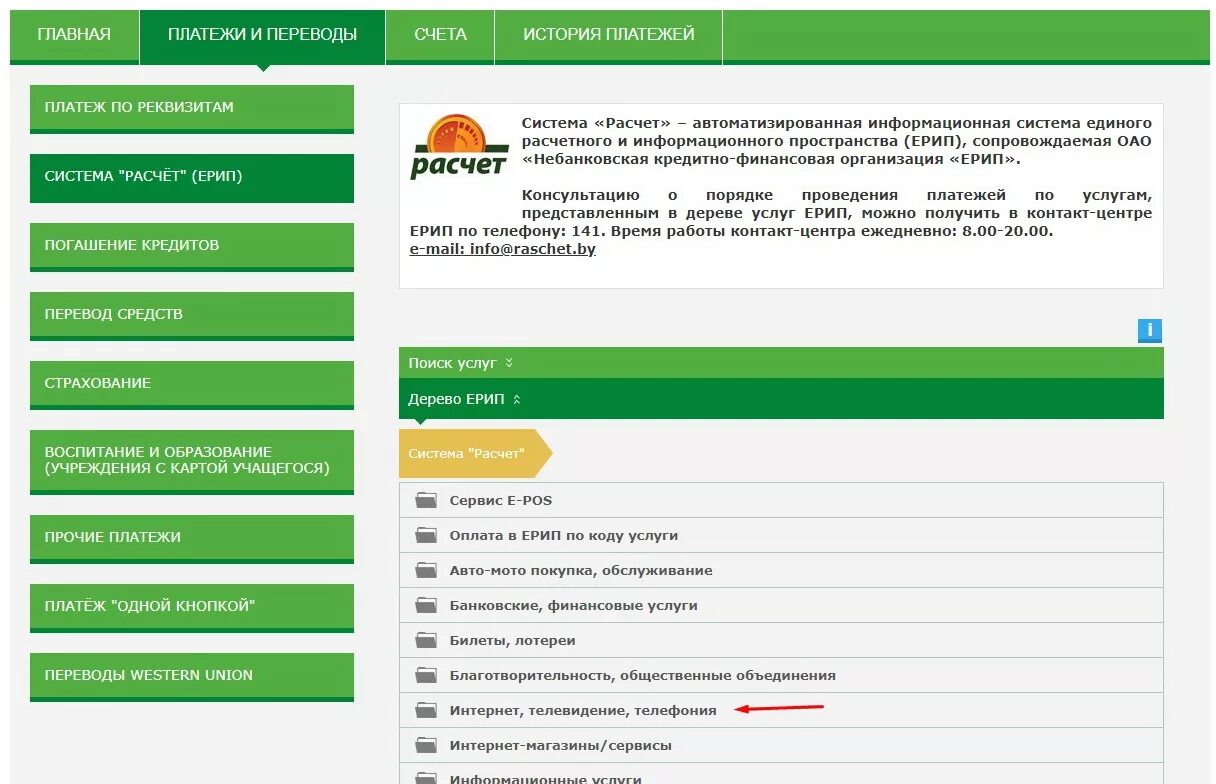Select Система "Расчёт" (ЕРИП) in the sidebar
The width and height of the screenshot is (1216, 784).
192,178
